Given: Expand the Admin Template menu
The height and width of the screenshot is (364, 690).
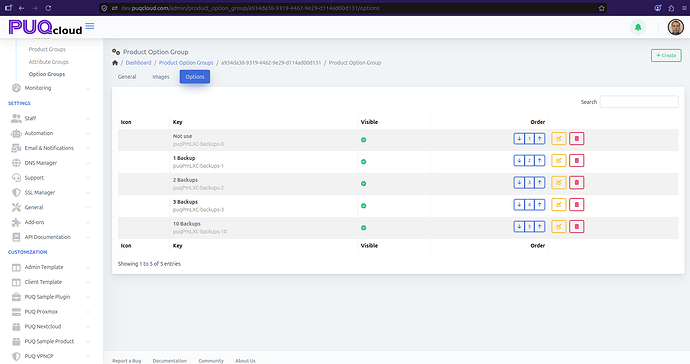Looking at the screenshot, I should (x=51, y=267).
